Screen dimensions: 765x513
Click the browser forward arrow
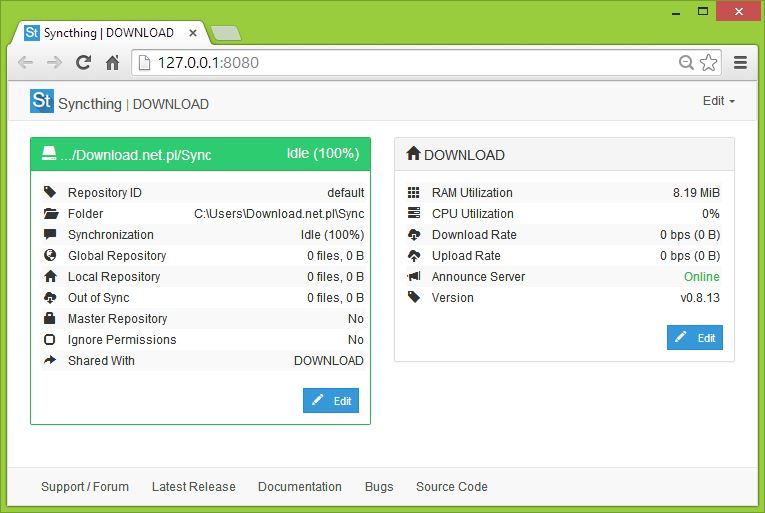click(55, 62)
